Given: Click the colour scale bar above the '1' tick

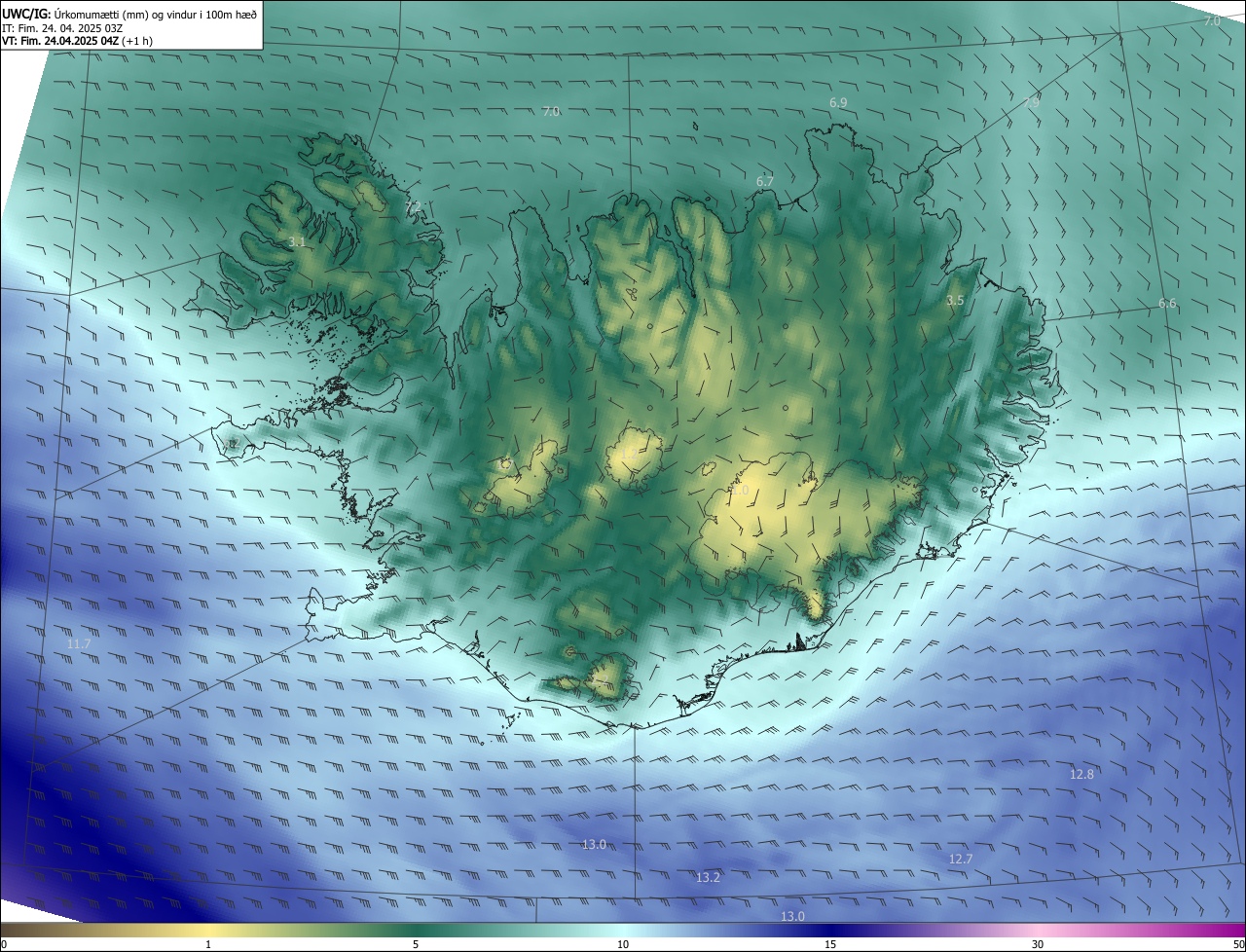Looking at the screenshot, I should pos(208,930).
